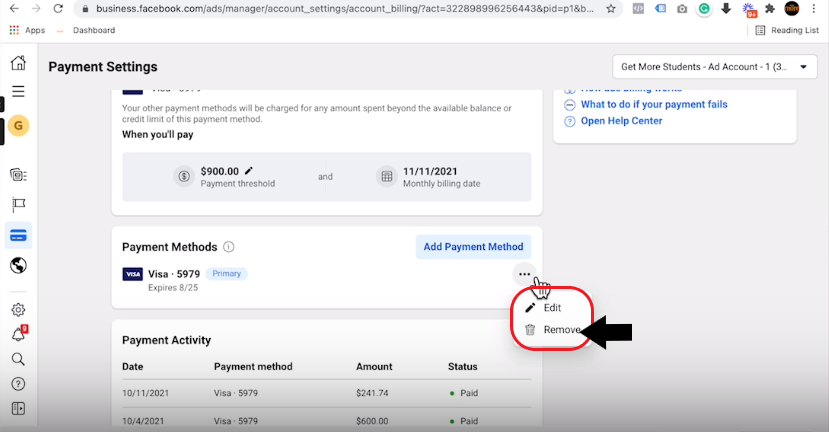Reload the page with the refresh icon
The width and height of the screenshot is (829, 432).
(58, 8)
